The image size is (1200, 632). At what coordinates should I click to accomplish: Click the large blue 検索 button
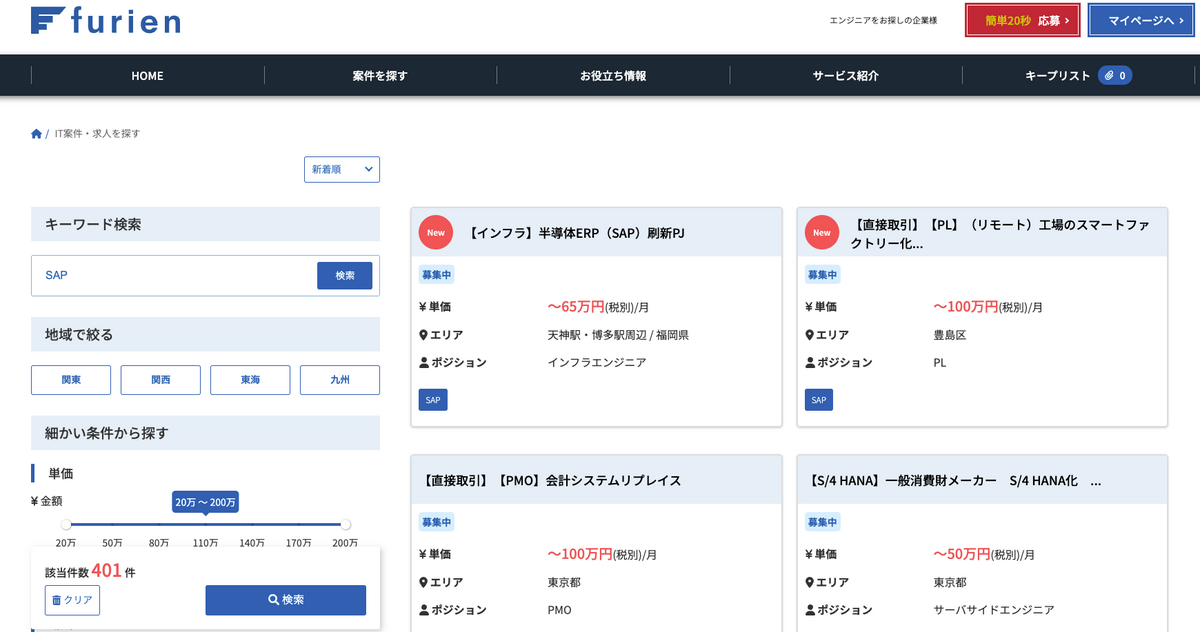coord(286,600)
